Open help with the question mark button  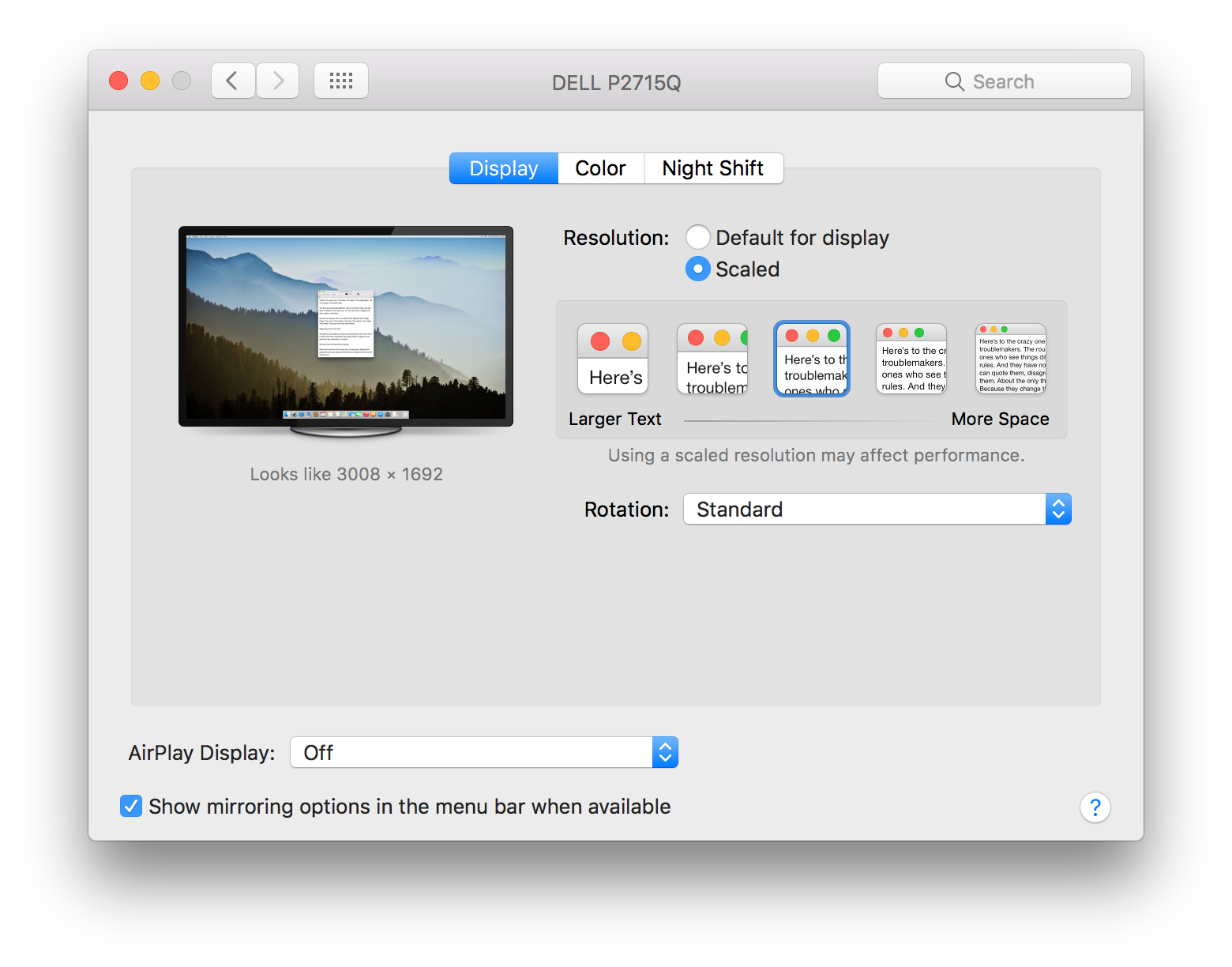(1095, 807)
